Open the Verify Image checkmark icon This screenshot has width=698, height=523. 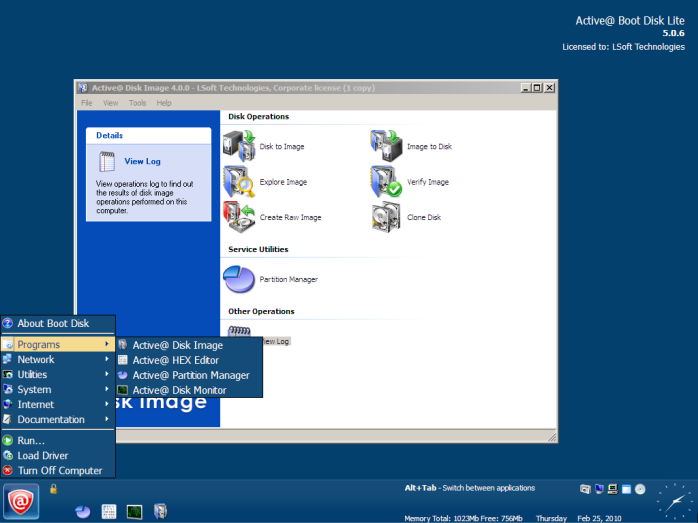tap(386, 182)
